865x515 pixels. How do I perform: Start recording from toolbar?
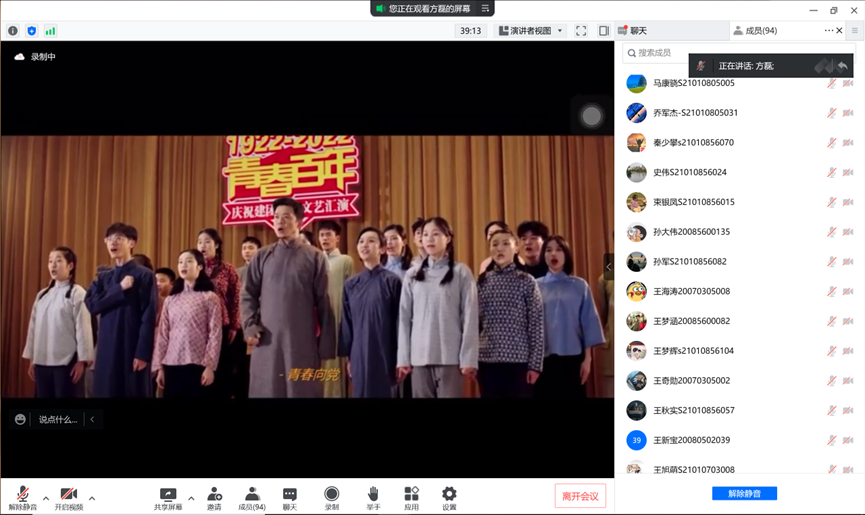point(332,498)
